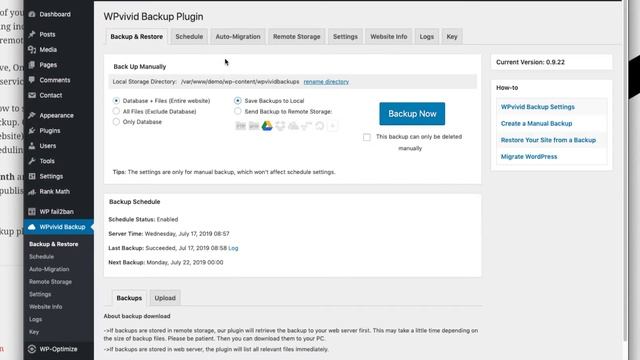Viewport: 640px width, 360px height.
Task: Open Appearance via the paintbrush icon
Action: pyautogui.click(x=32, y=116)
